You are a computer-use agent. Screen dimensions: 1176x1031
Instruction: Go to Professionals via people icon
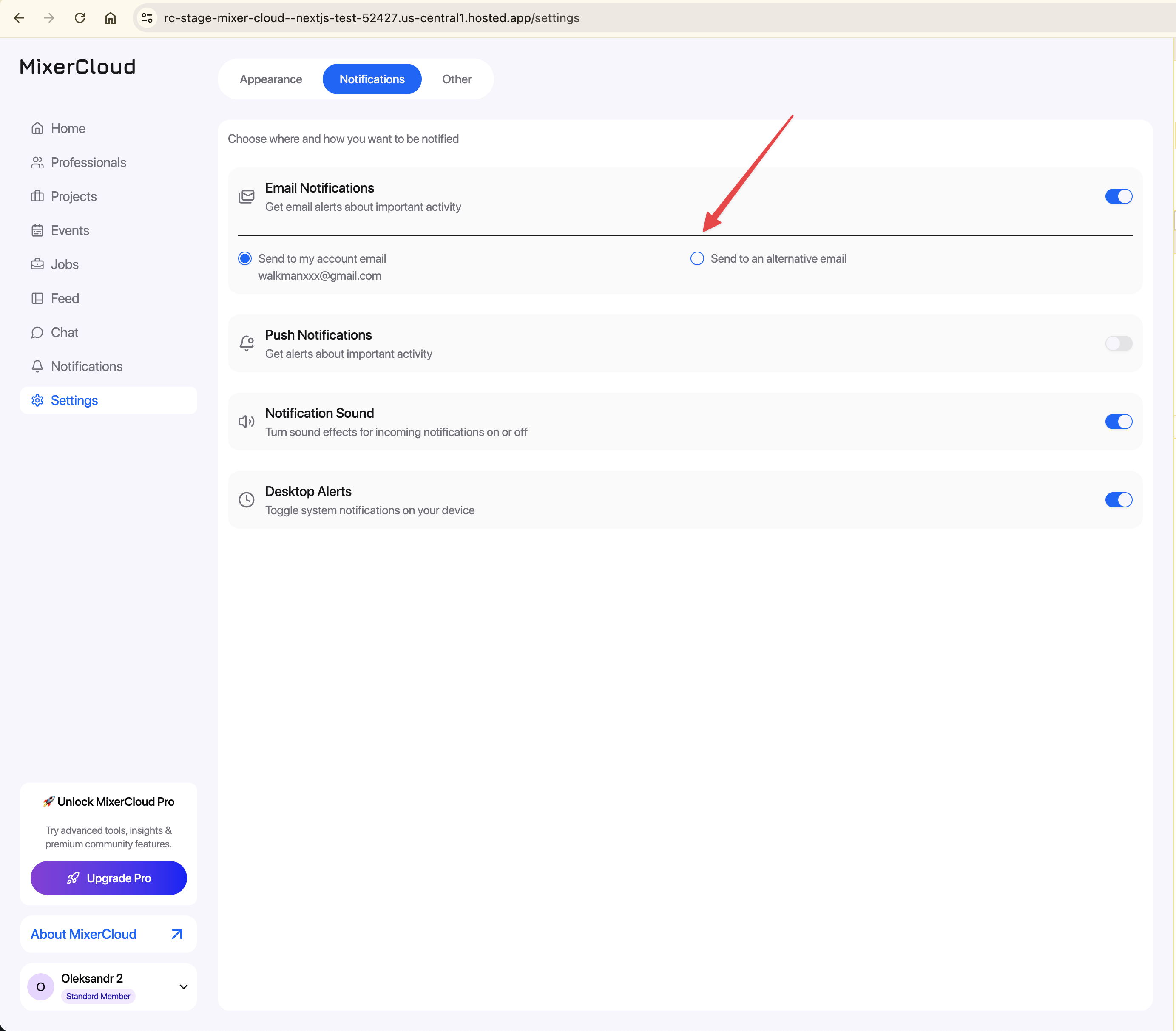[x=37, y=162]
